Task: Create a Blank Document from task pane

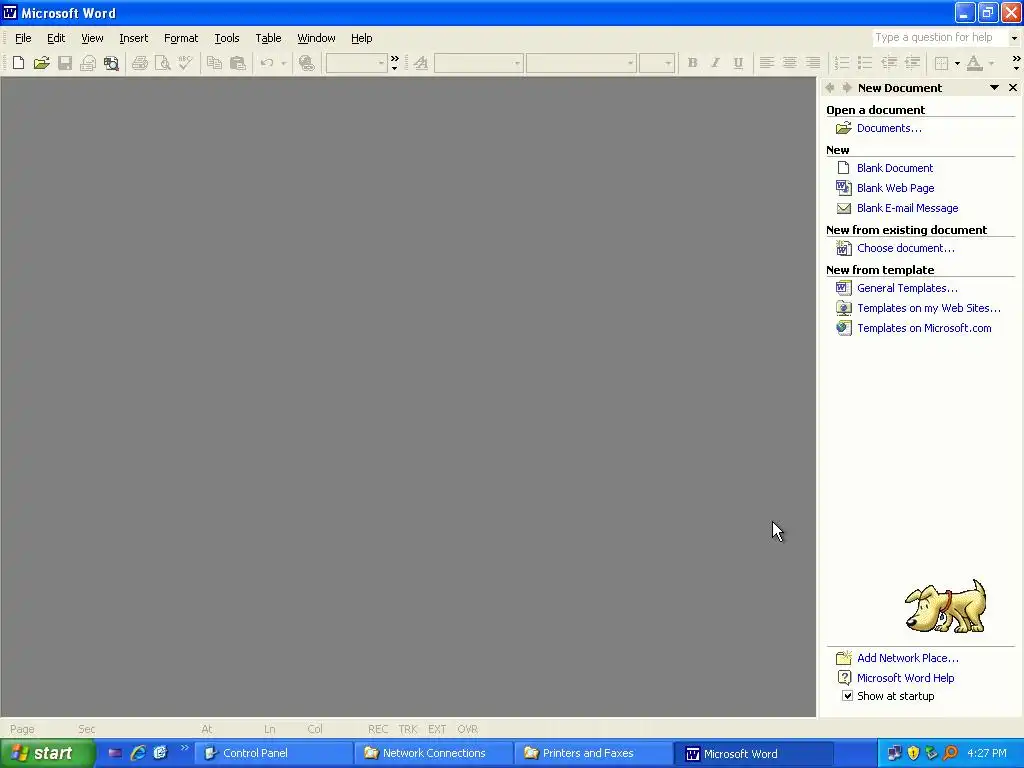Action: [x=895, y=168]
